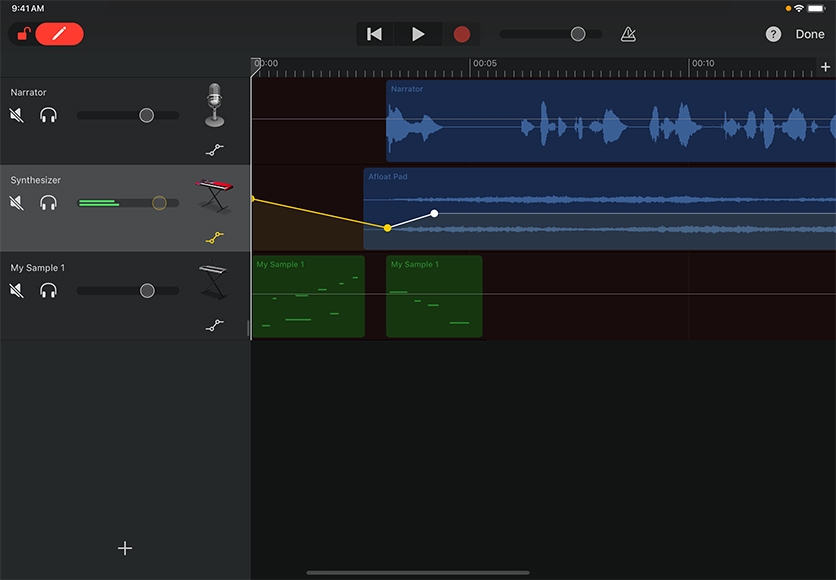Tap Done to exit automation editing
This screenshot has width=836, height=580.
810,34
